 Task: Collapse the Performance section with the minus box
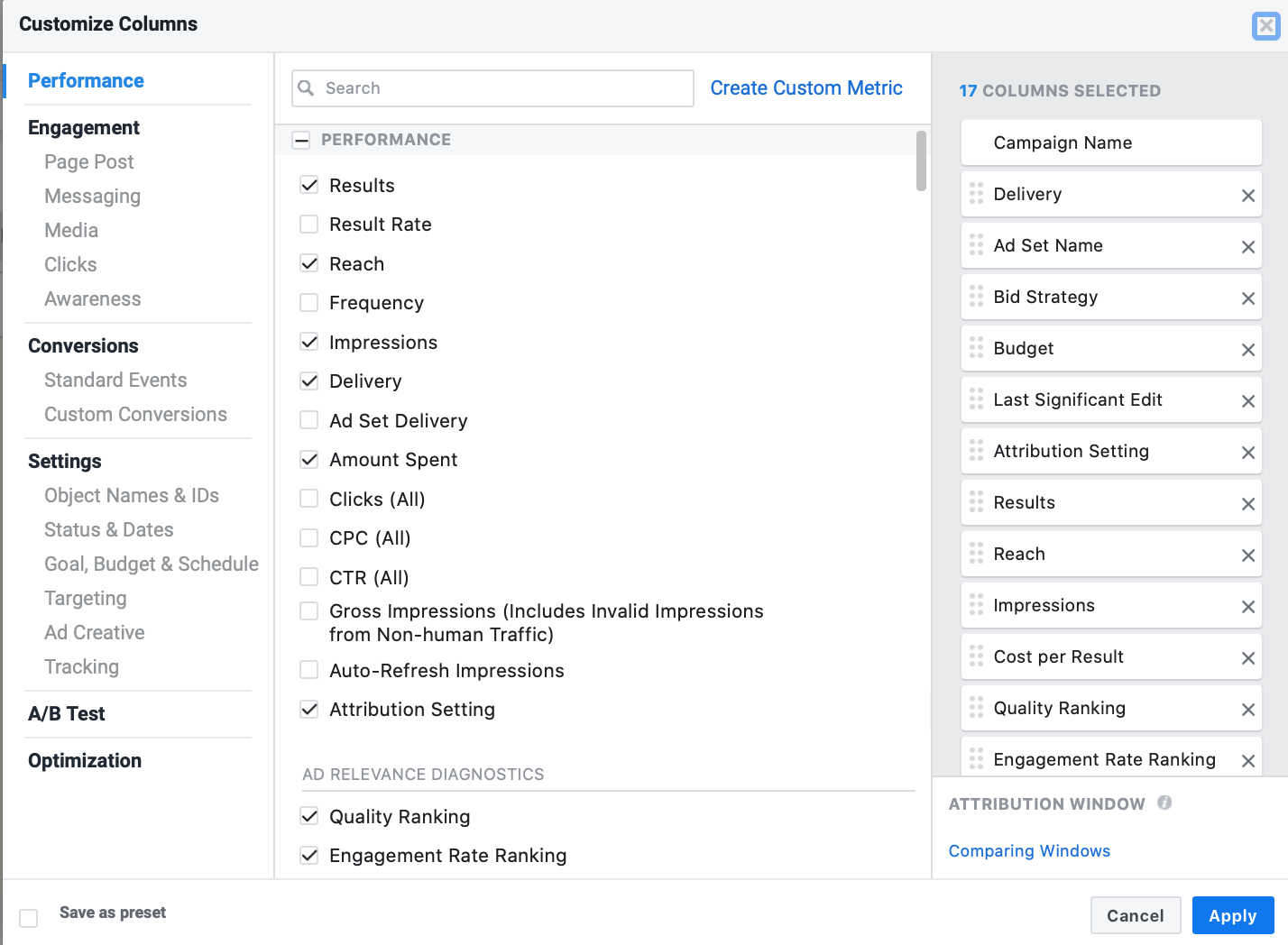[x=301, y=140]
